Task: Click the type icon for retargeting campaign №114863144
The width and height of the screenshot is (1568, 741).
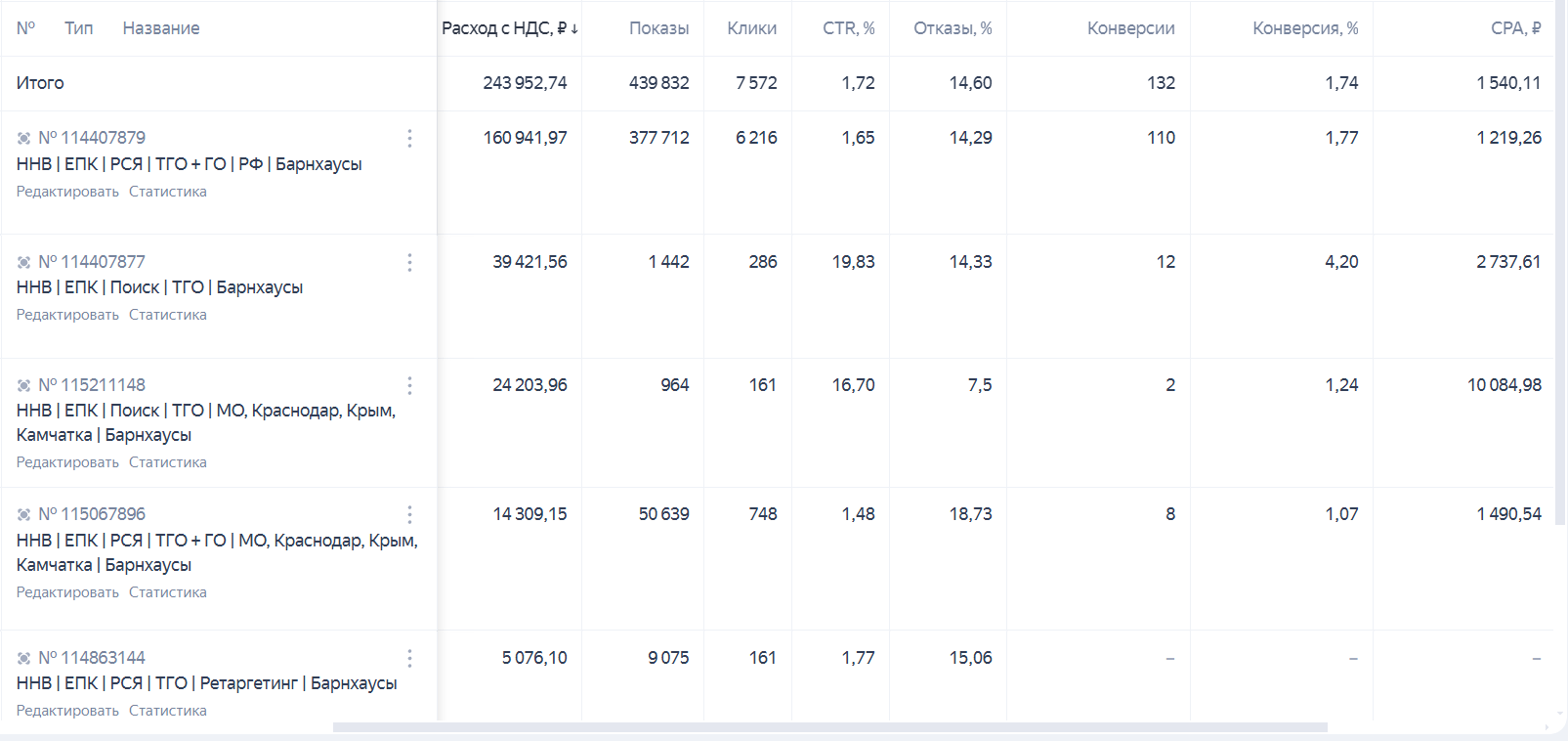Action: (x=23, y=658)
